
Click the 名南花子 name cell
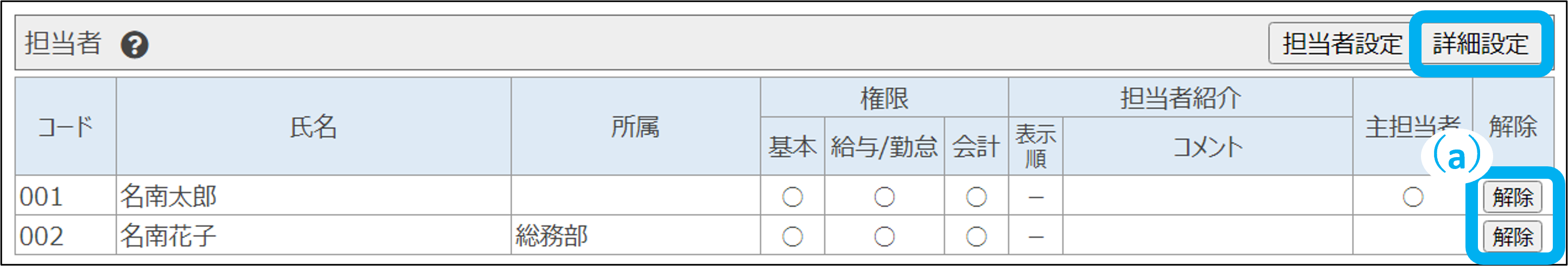click(169, 236)
